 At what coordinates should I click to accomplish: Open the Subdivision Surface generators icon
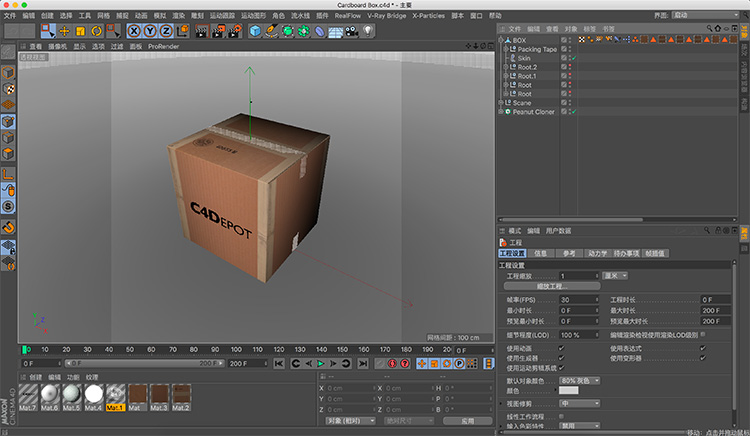tap(287, 31)
